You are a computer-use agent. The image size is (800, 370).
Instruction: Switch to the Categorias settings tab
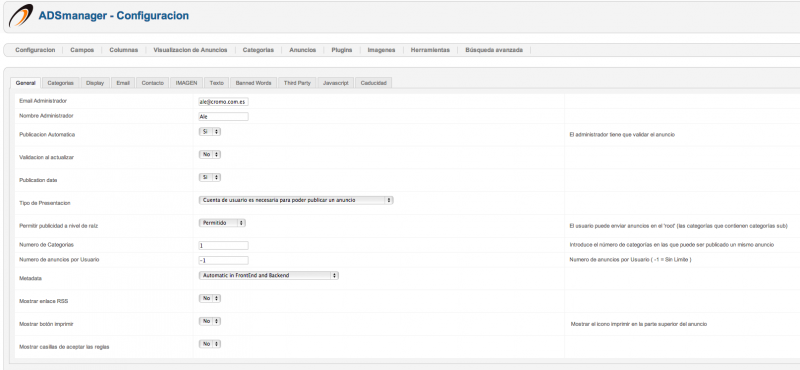pos(61,83)
